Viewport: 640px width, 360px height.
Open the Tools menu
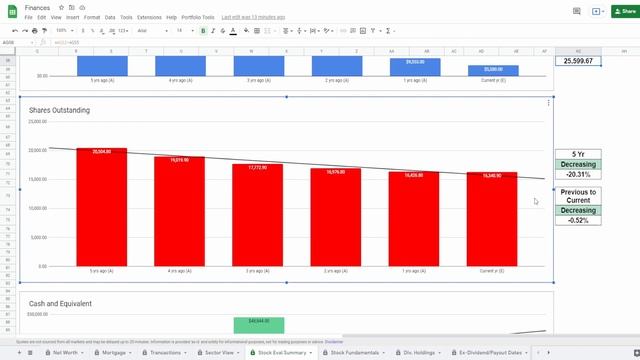tap(126, 18)
